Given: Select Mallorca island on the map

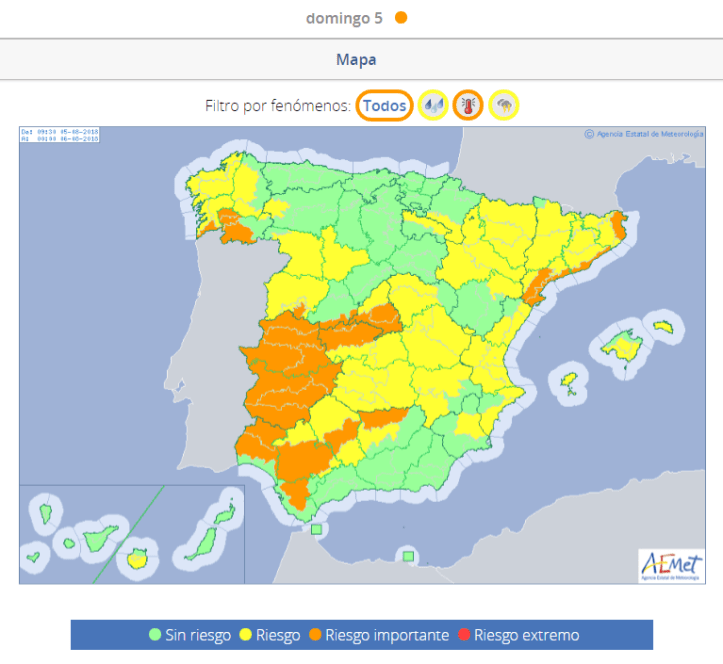Looking at the screenshot, I should pyautogui.click(x=622, y=347).
